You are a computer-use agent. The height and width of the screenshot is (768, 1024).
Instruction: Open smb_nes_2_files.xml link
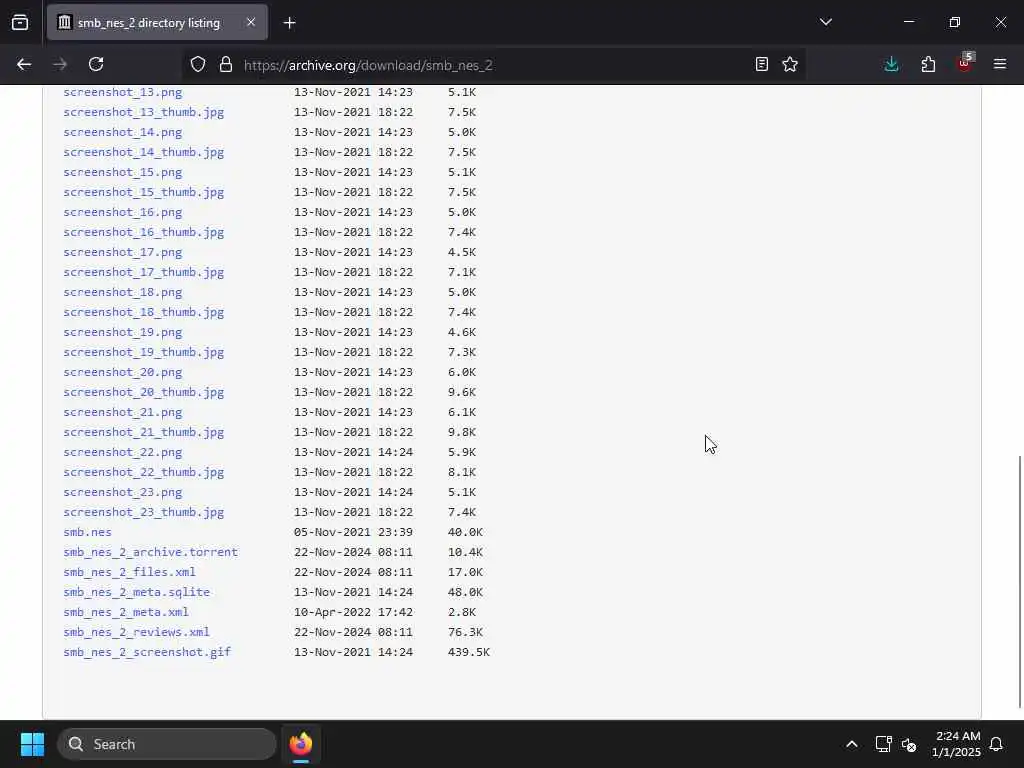(x=129, y=571)
